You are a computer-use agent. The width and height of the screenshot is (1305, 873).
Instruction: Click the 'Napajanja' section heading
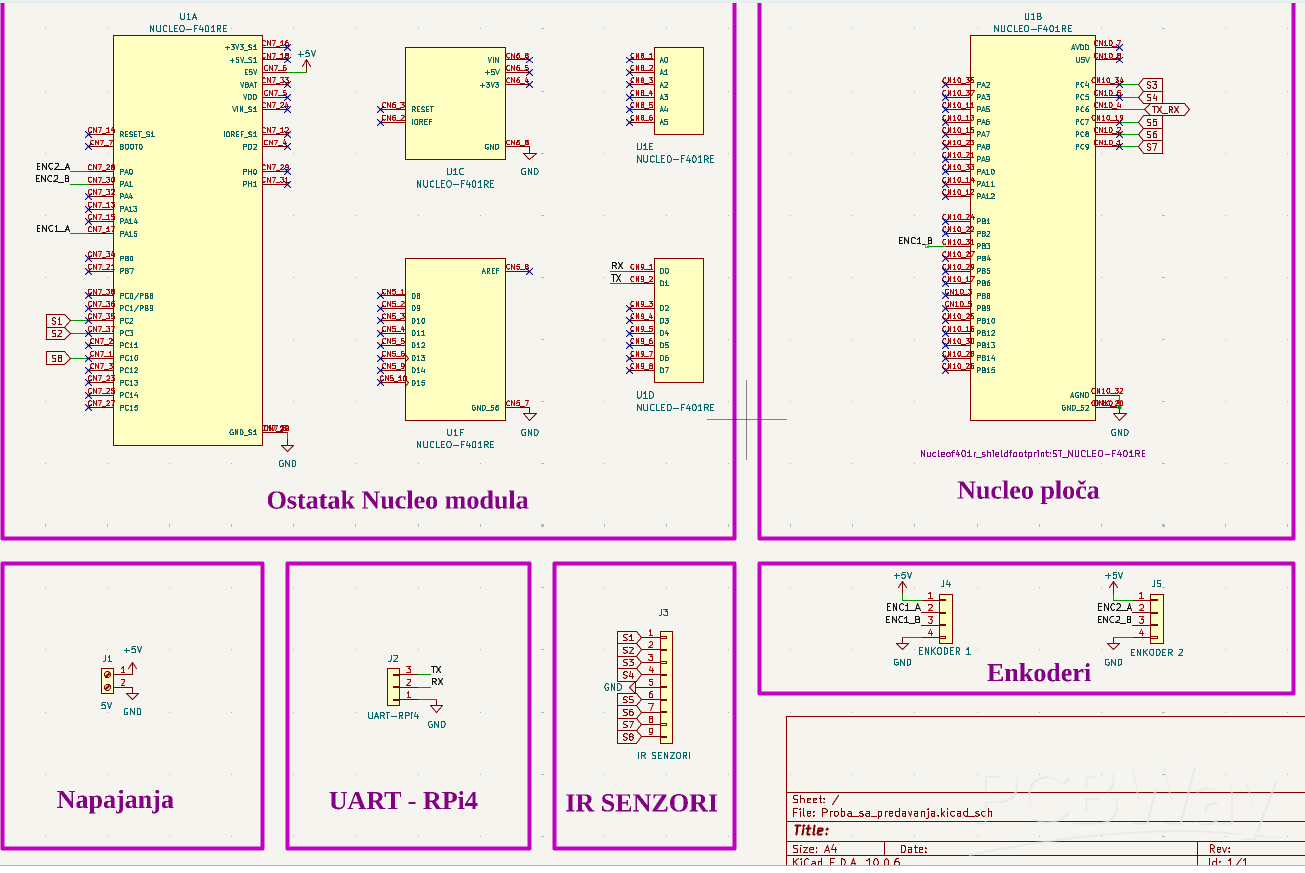115,800
